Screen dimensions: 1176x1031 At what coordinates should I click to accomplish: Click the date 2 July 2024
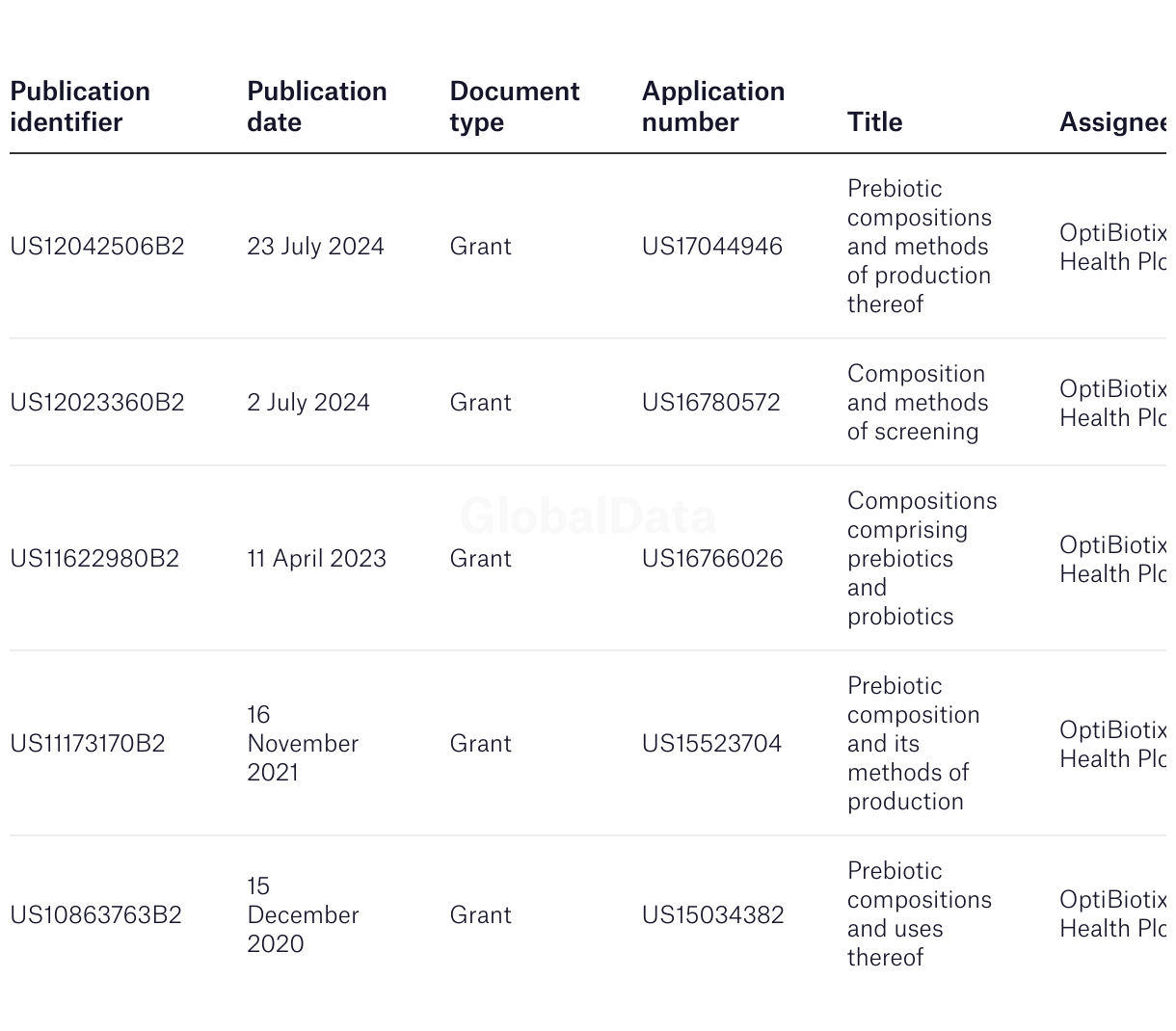coord(308,403)
